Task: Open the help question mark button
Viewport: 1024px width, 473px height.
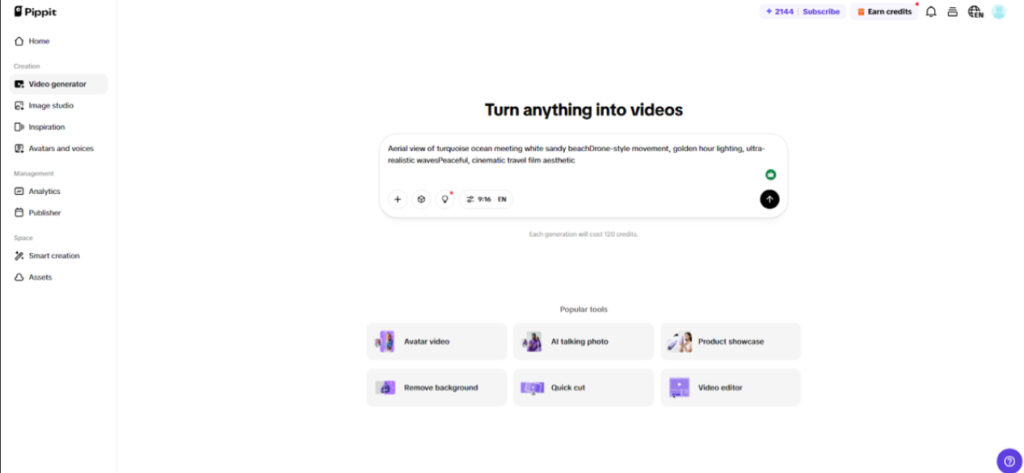Action: [x=1009, y=460]
